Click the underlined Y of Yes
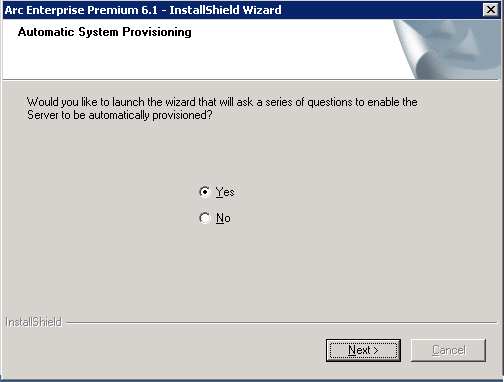 point(219,192)
